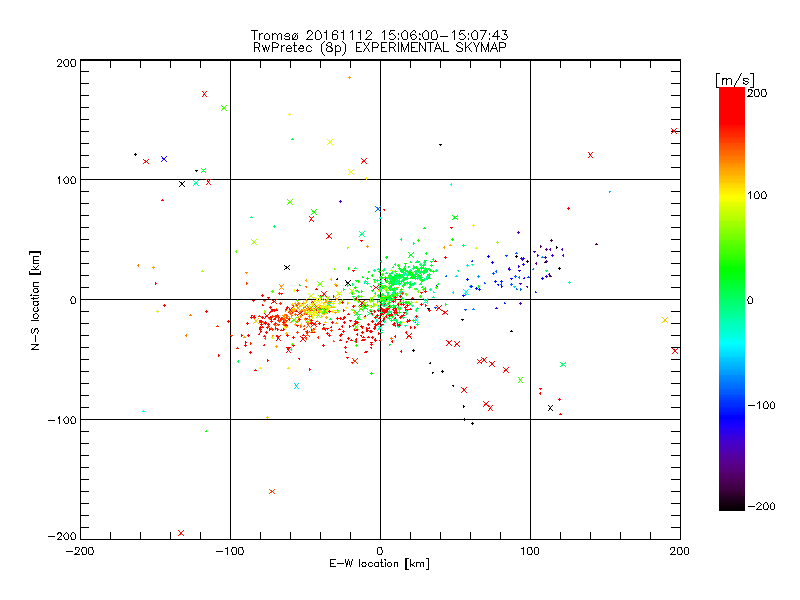
Task: Select the subtitle "RwPretec (8p) EXPERIMENTAL SKYMAP"
Action: (380, 48)
